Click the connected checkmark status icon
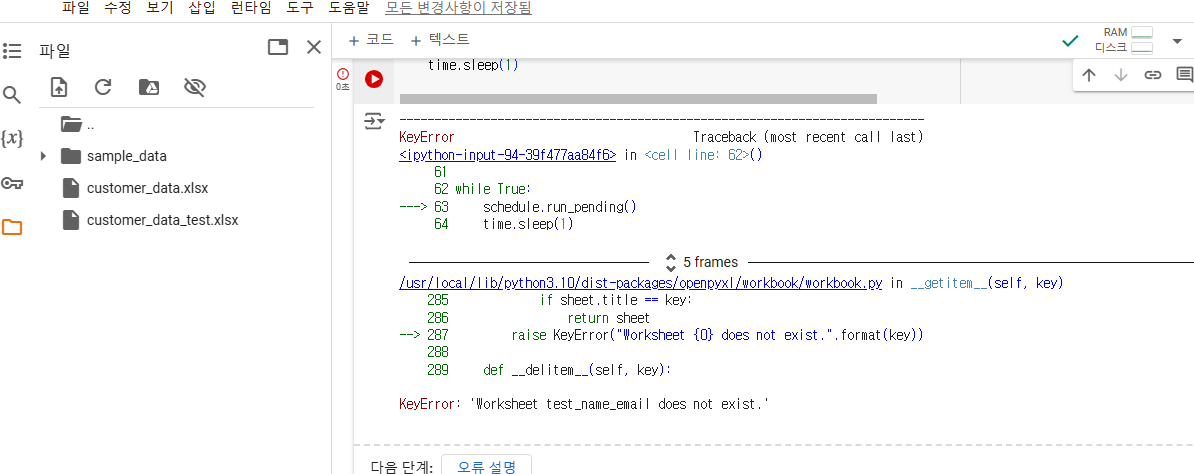The image size is (1194, 474). [1071, 40]
